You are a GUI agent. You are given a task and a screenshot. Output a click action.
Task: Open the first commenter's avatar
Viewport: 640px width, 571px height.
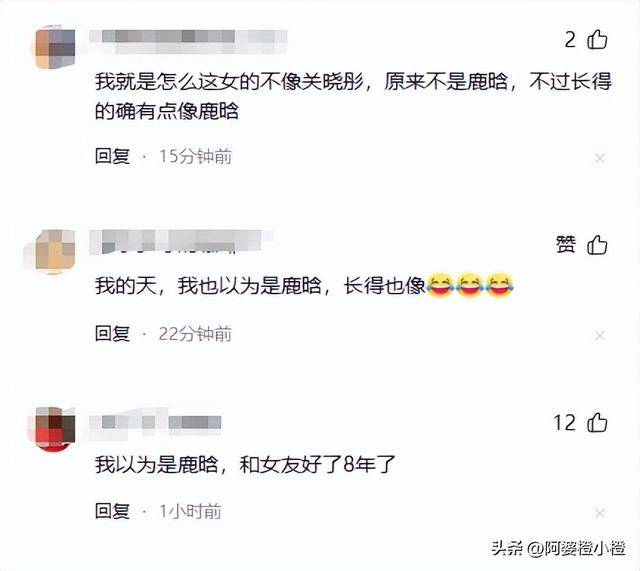point(55,48)
